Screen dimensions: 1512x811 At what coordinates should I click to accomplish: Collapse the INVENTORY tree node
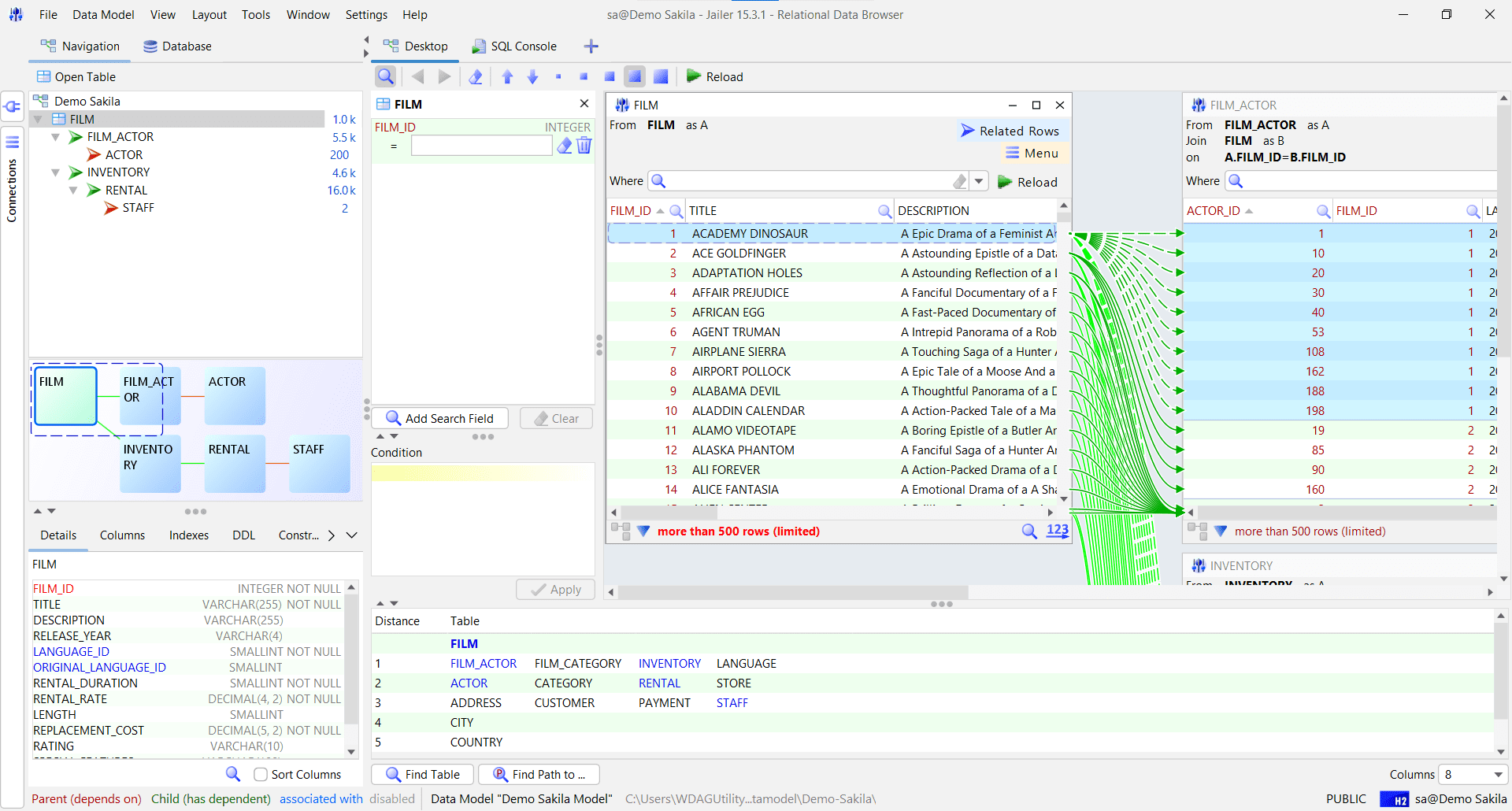coord(55,172)
